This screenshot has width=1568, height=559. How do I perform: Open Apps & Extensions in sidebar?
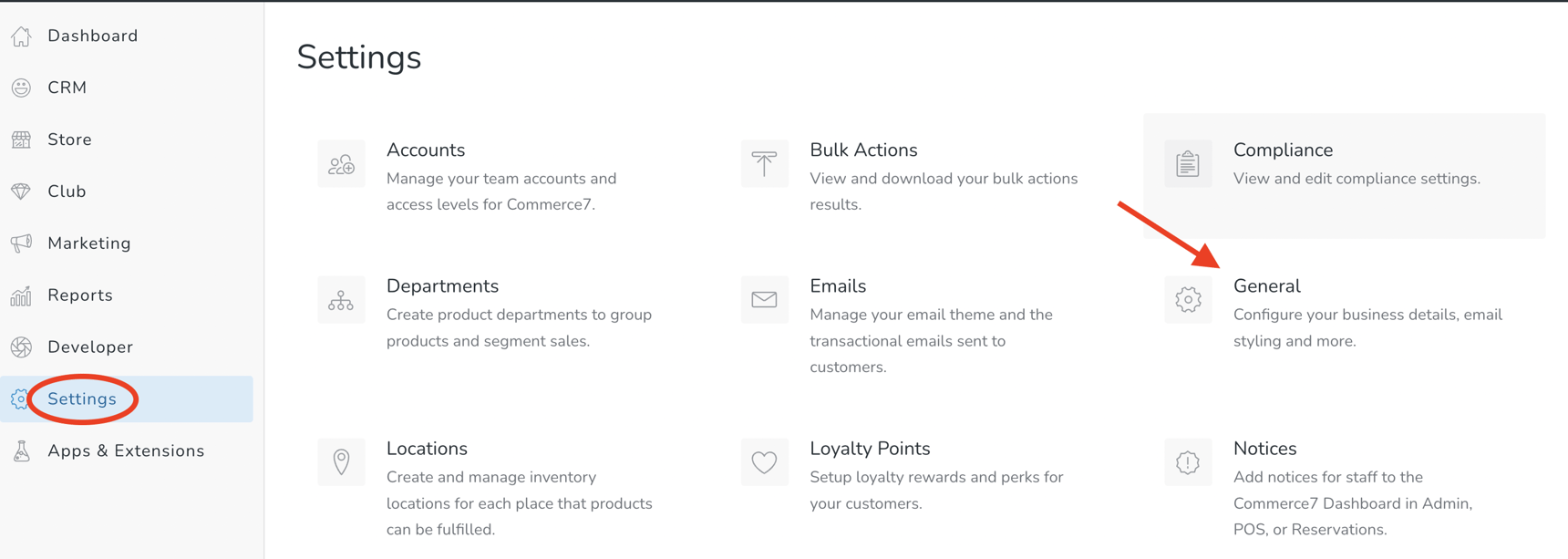[126, 451]
